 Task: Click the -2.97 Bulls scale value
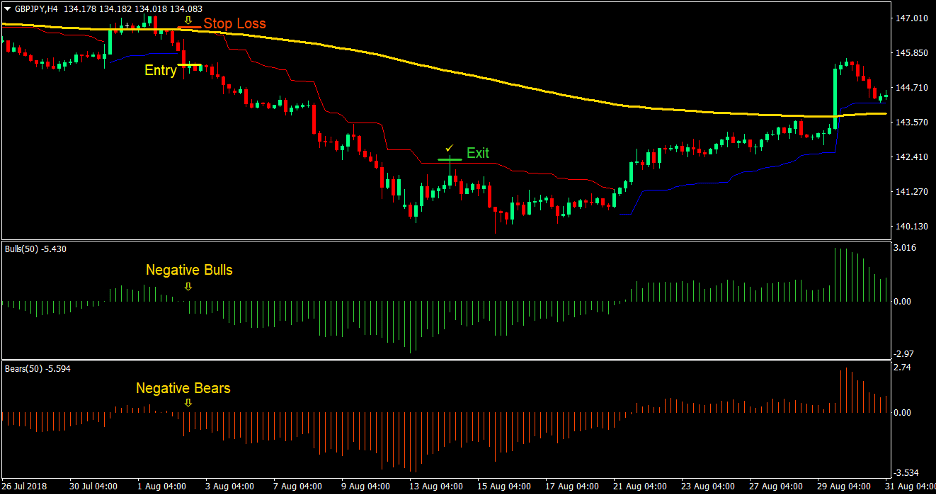point(905,354)
